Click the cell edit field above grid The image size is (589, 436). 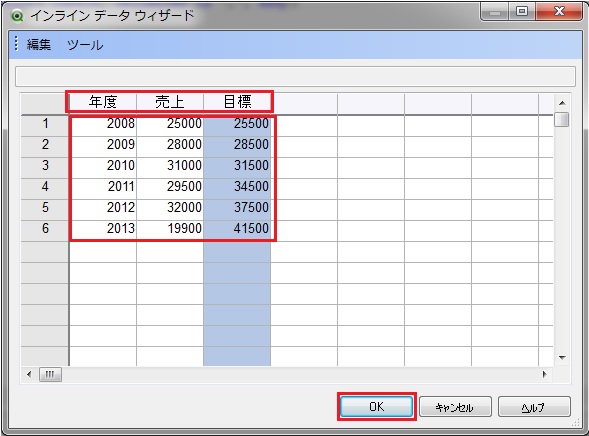[x=295, y=76]
